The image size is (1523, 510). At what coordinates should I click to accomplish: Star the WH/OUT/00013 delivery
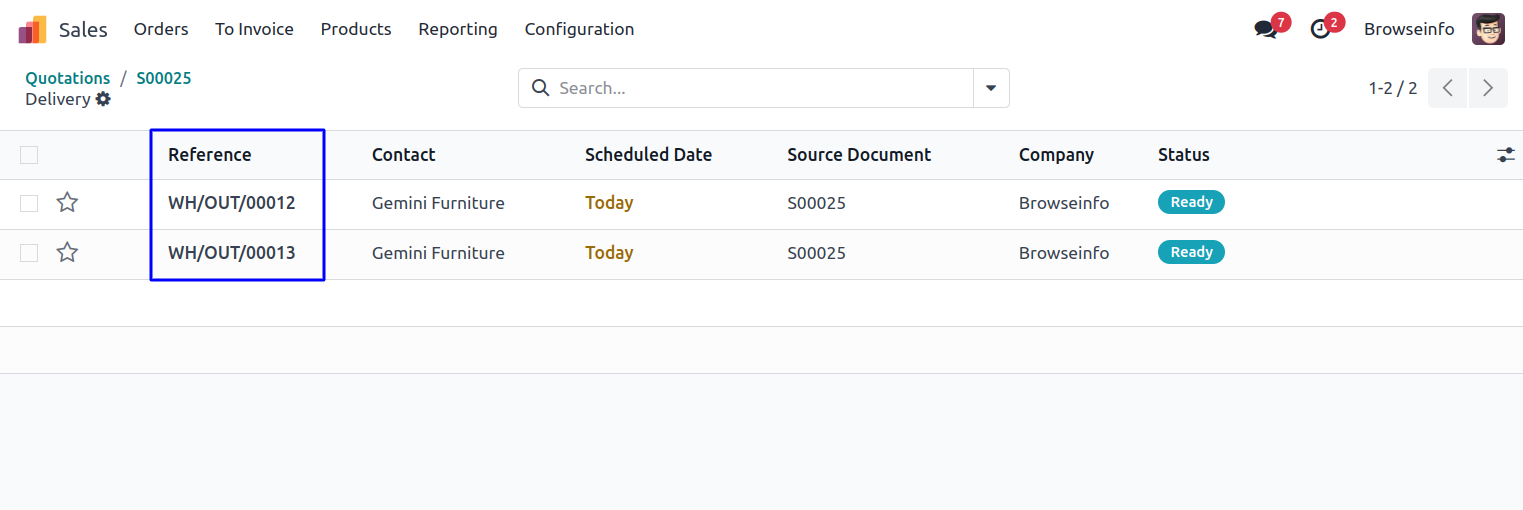point(67,253)
